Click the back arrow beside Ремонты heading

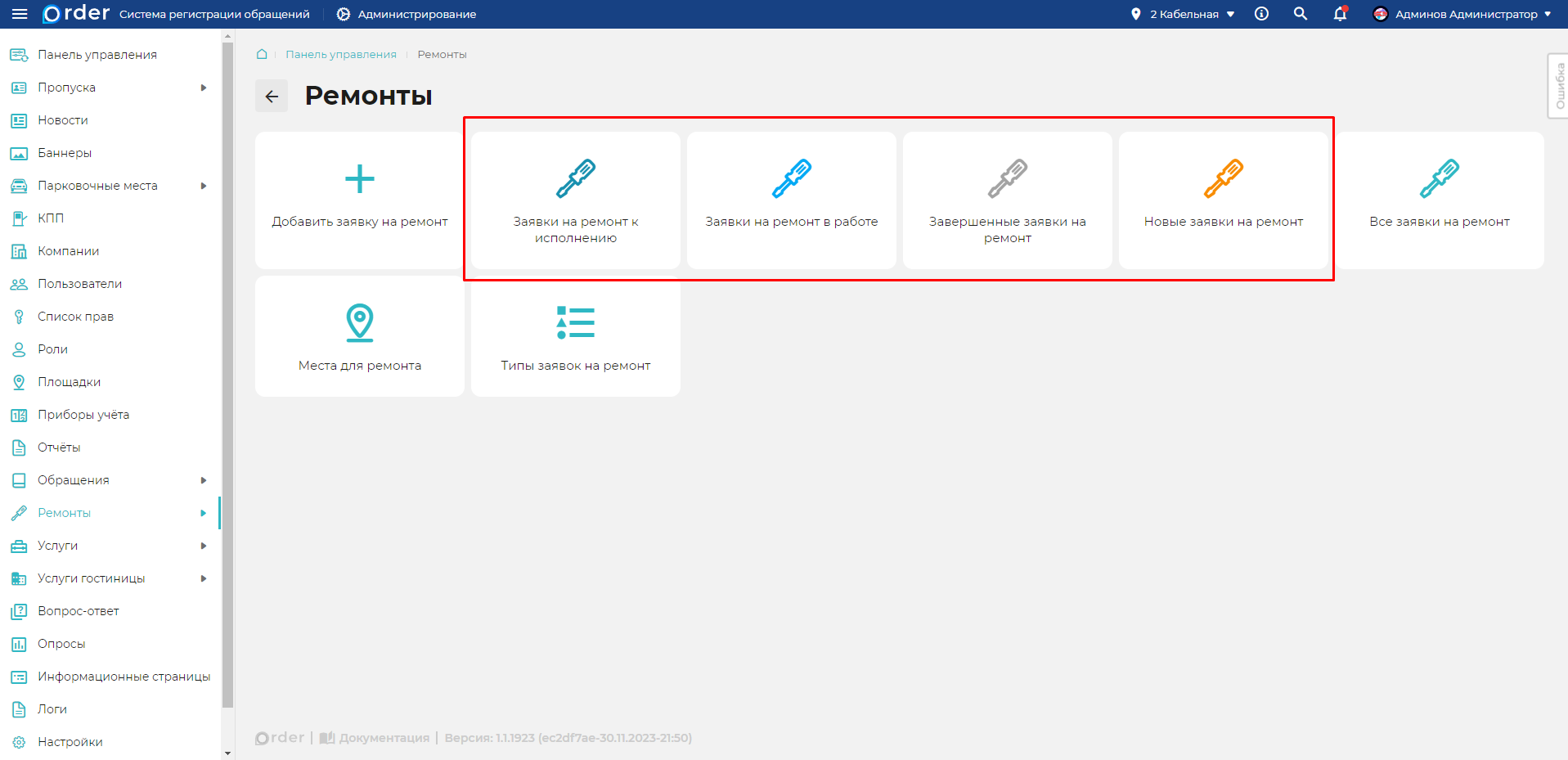point(272,97)
